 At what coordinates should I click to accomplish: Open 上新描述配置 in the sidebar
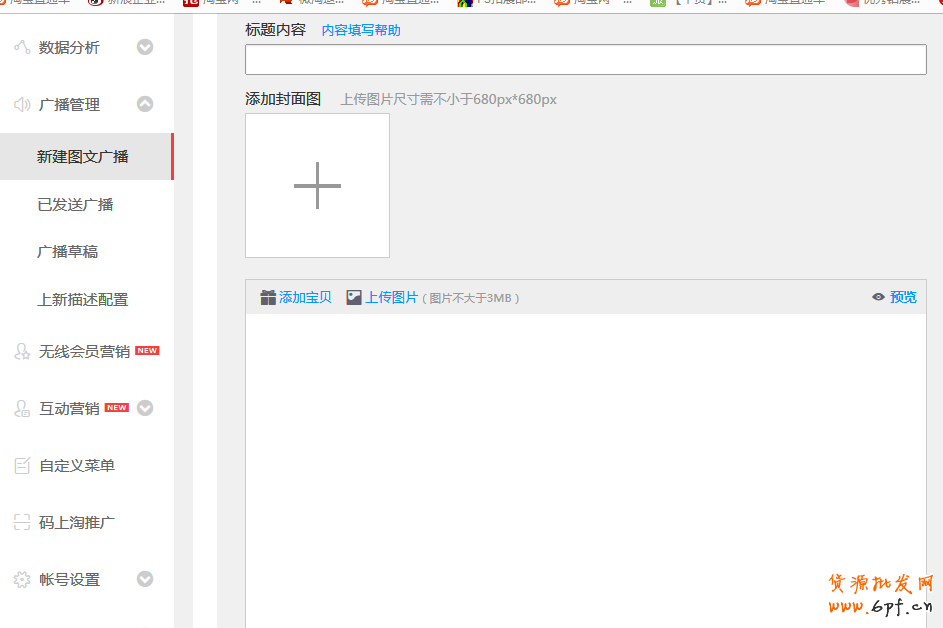pyautogui.click(x=82, y=299)
